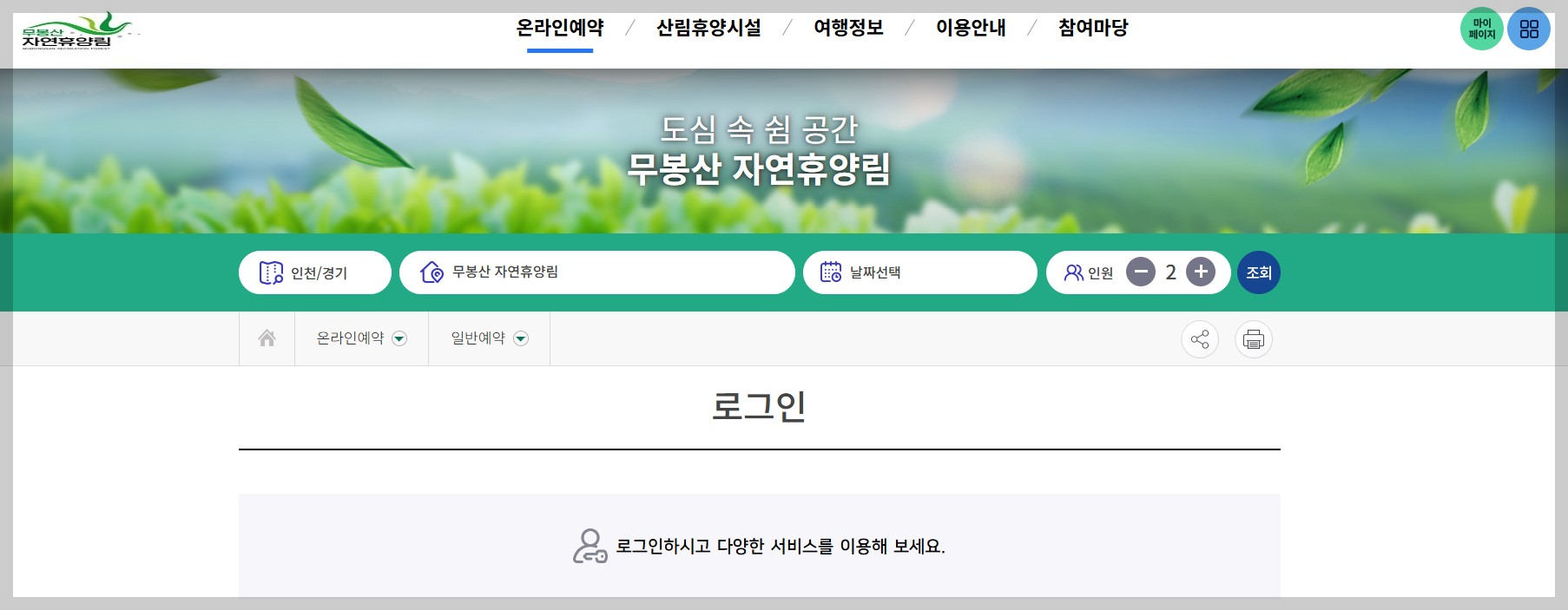The height and width of the screenshot is (610, 1568).
Task: Expand the 일반예약 breadcrumb dropdown
Action: [x=490, y=338]
